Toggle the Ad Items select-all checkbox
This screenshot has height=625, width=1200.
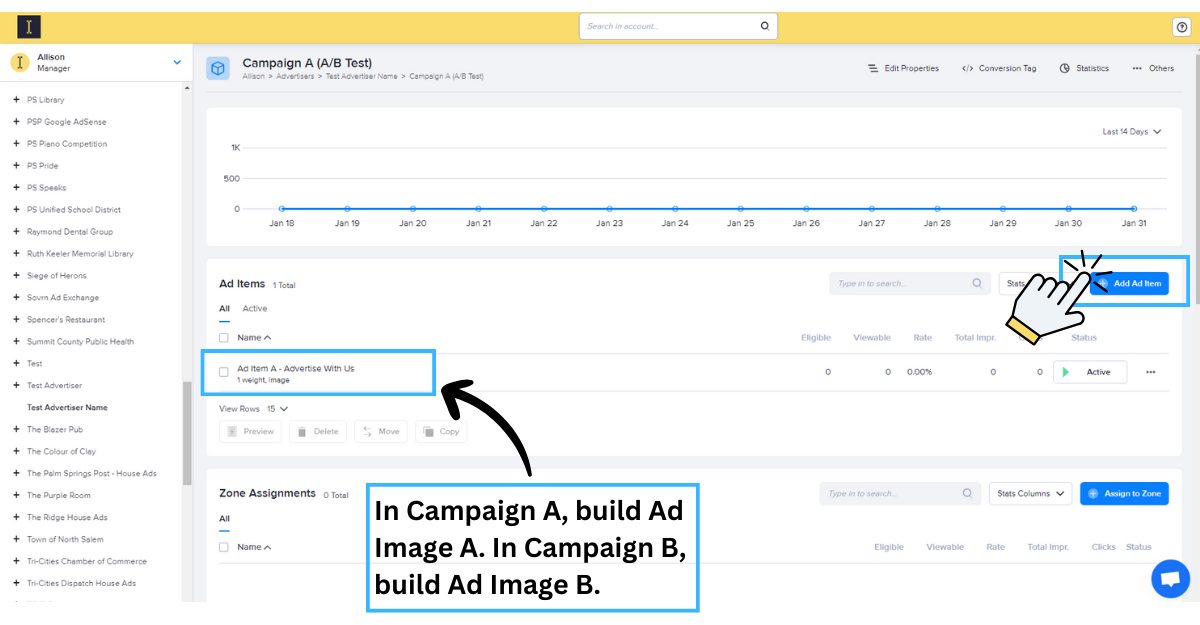coord(224,338)
